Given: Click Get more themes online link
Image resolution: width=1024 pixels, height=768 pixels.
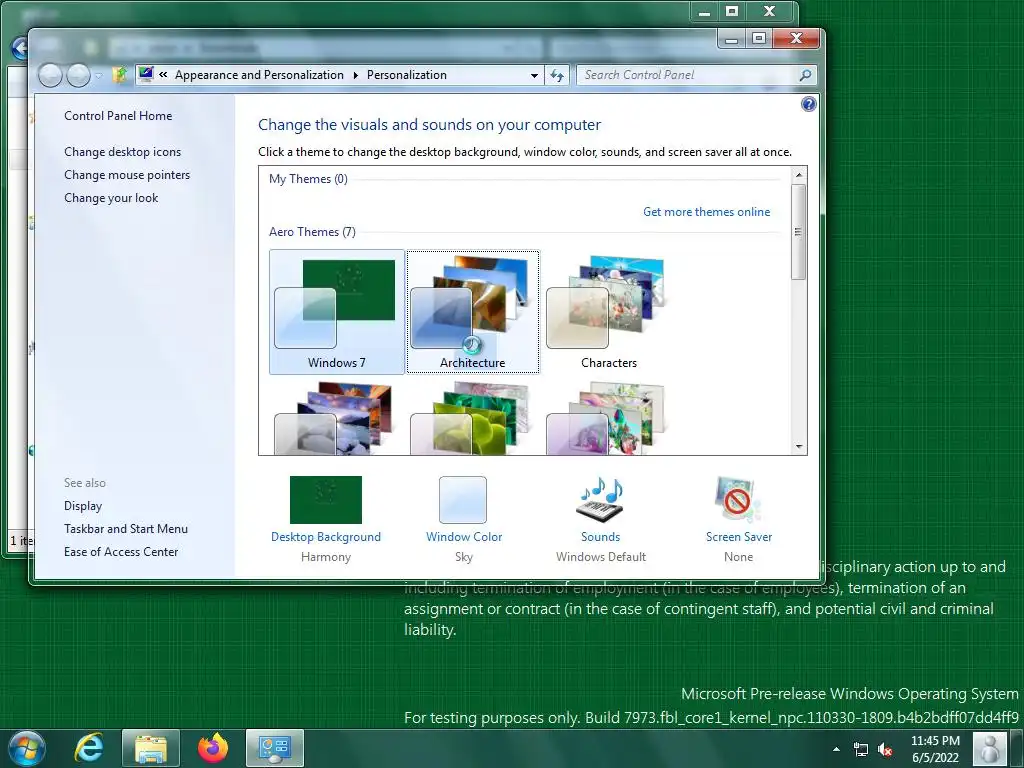Looking at the screenshot, I should click(706, 212).
